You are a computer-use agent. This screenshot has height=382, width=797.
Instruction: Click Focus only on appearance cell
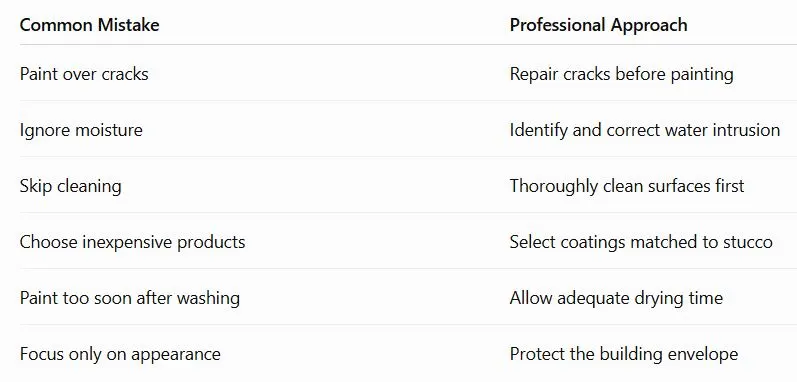pyautogui.click(x=120, y=354)
